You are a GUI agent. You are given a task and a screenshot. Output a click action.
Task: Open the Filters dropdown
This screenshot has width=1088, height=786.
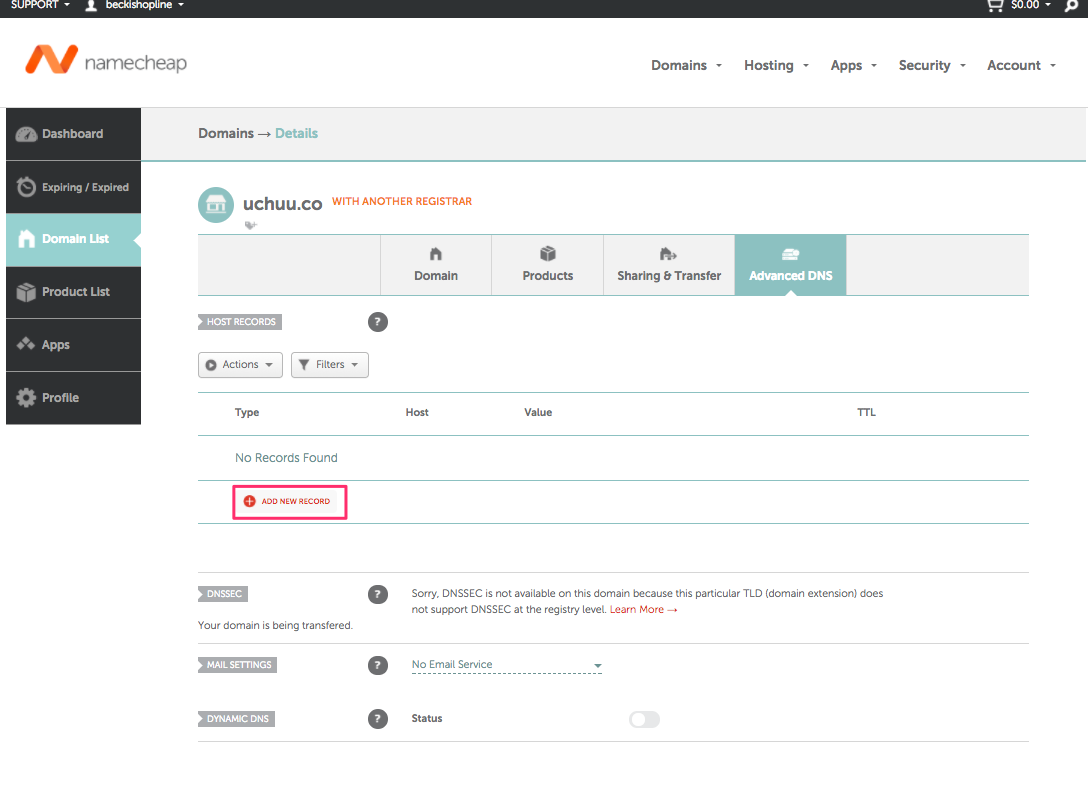330,365
